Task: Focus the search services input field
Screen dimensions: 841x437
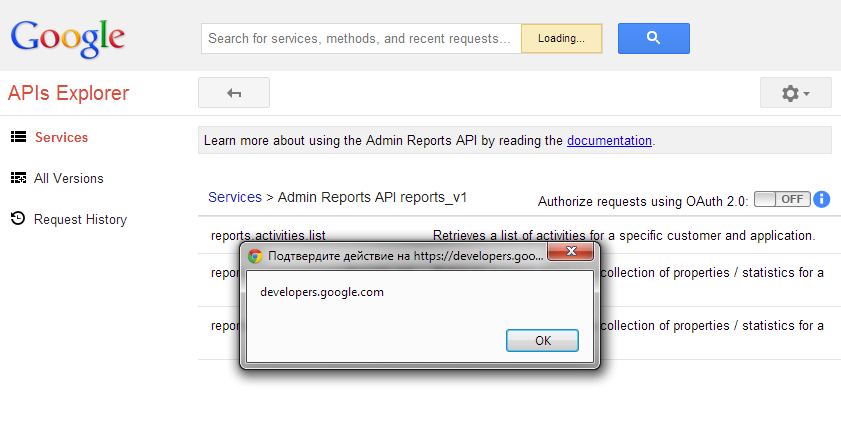Action: (360, 39)
